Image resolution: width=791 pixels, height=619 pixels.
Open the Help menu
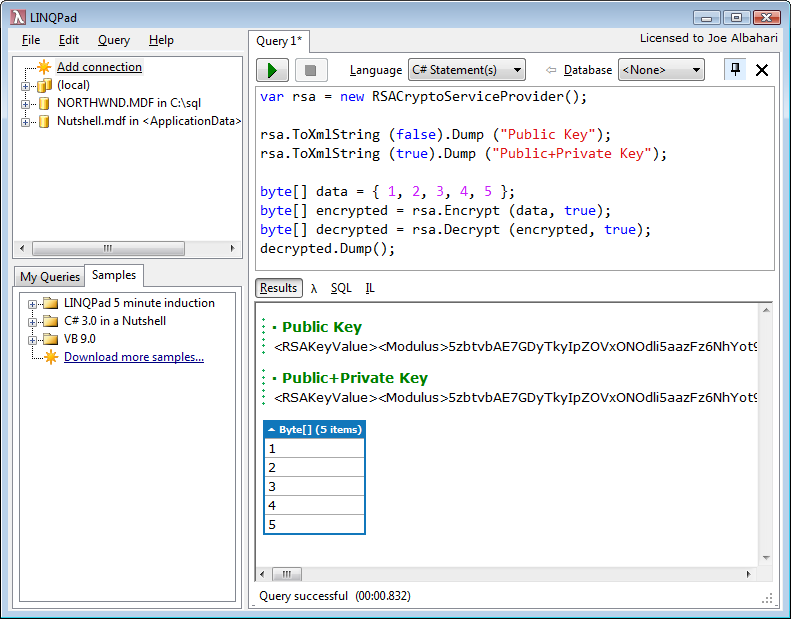pos(161,40)
